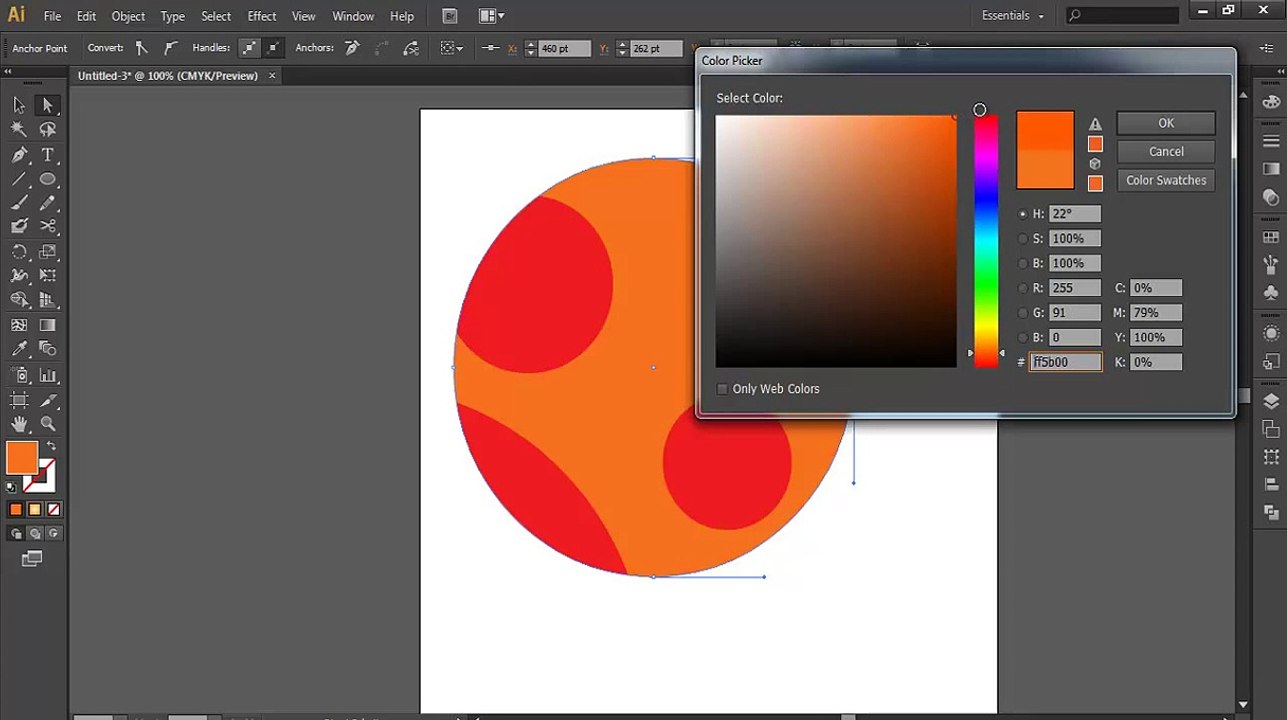Select the Magic Wand tool
The width and height of the screenshot is (1287, 720).
[x=19, y=130]
